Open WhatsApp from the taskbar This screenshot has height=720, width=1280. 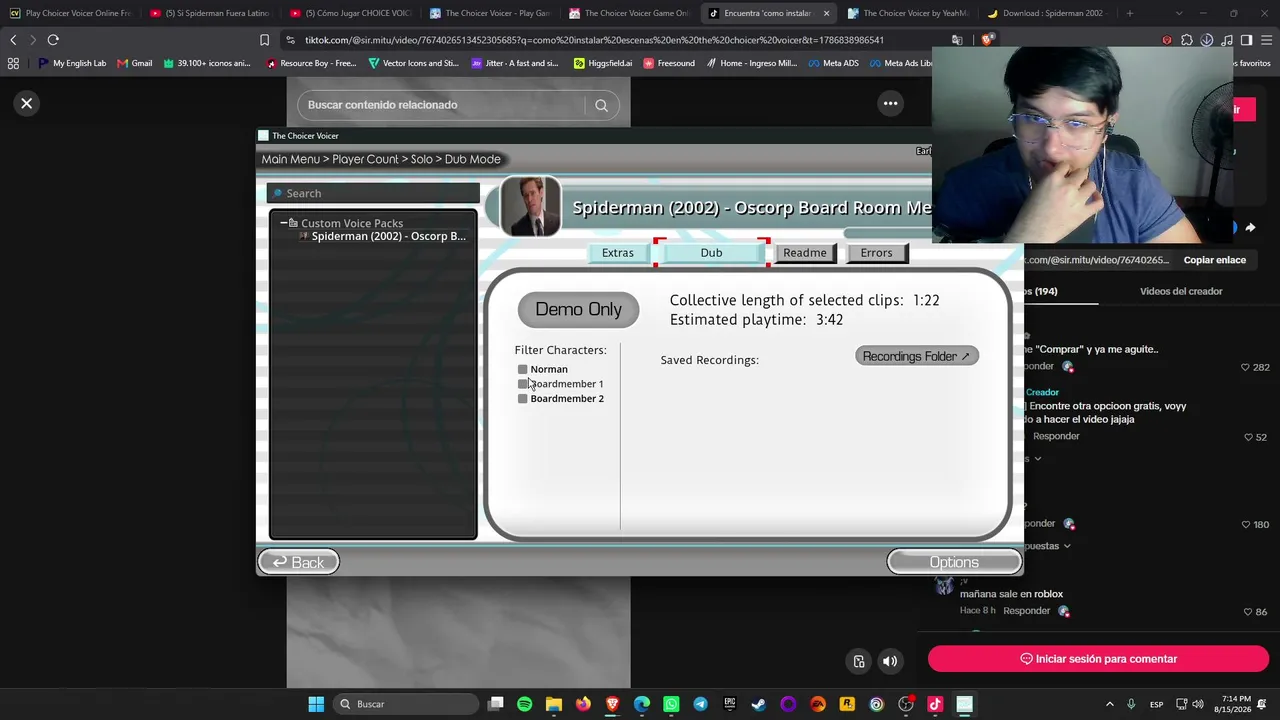coord(671,704)
